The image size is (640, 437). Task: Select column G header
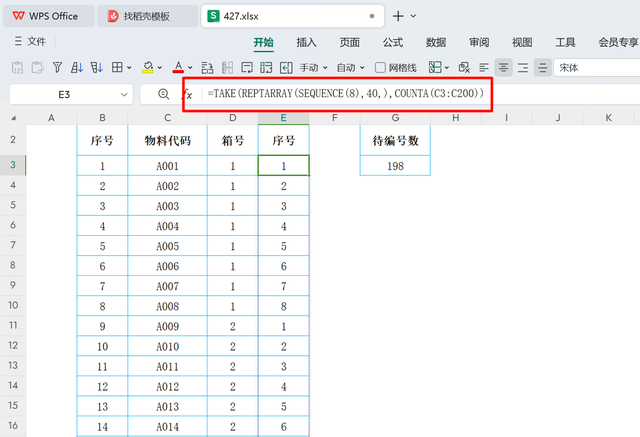395,118
